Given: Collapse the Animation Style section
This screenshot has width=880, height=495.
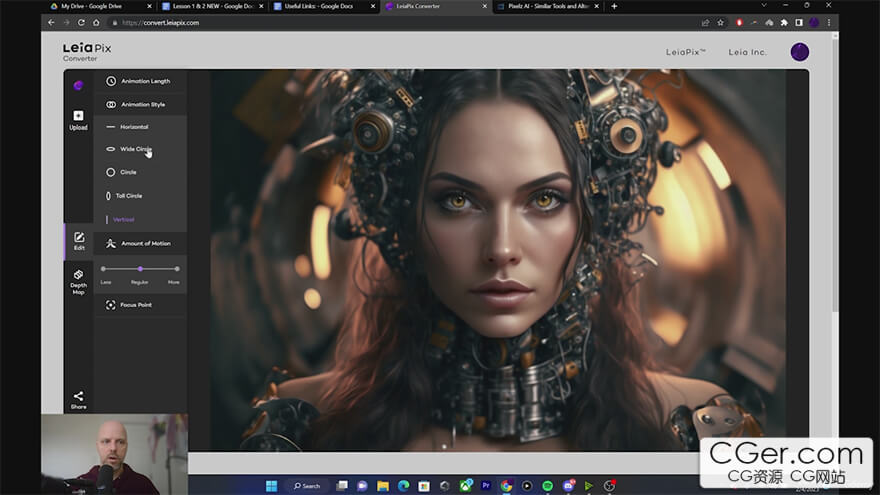Looking at the screenshot, I should [140, 104].
